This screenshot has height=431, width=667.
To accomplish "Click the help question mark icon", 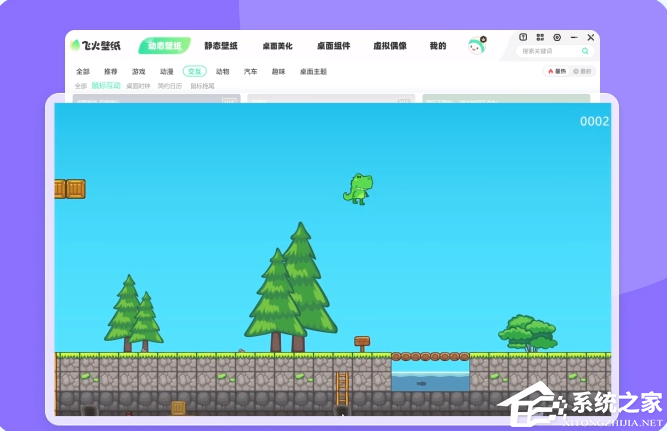I will point(523,37).
